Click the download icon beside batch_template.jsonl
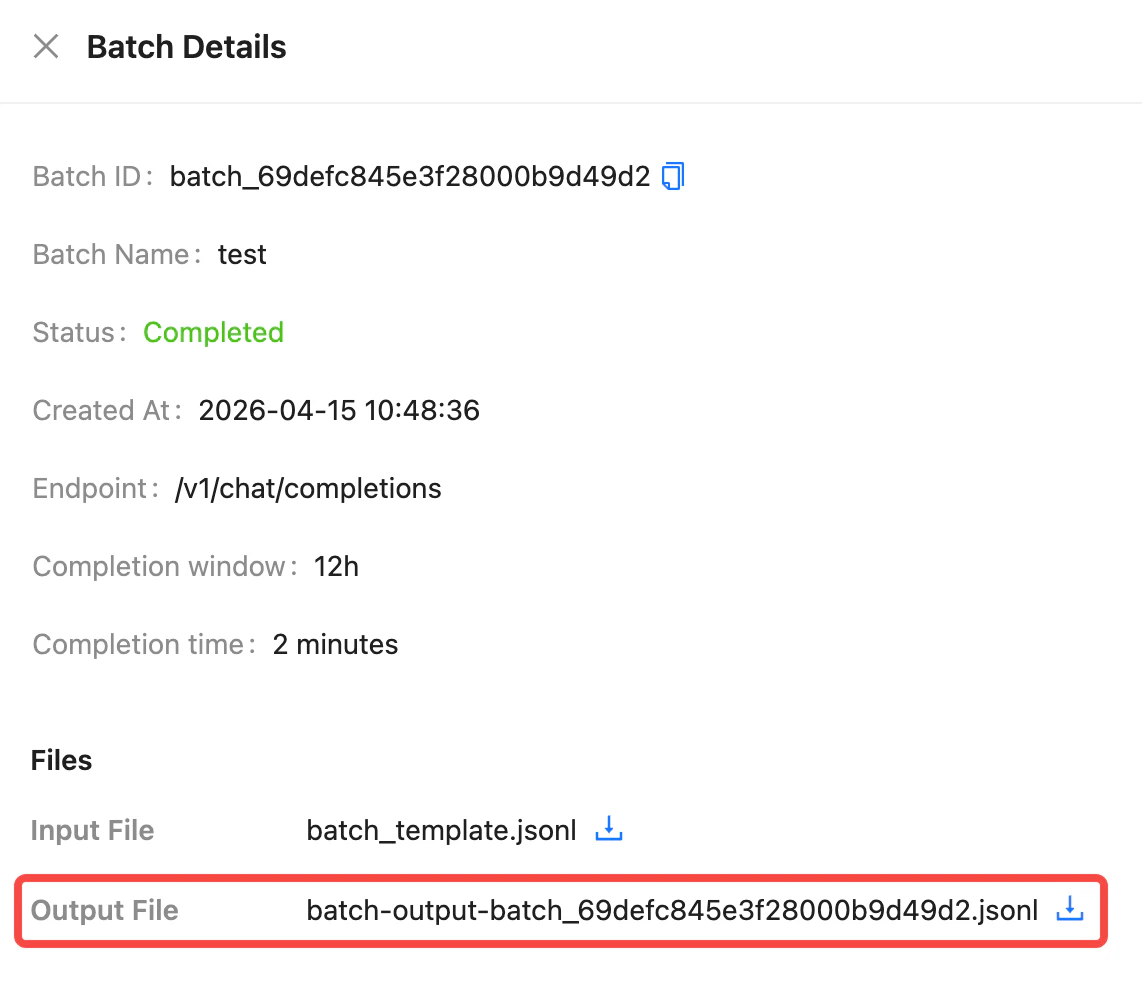 (609, 829)
